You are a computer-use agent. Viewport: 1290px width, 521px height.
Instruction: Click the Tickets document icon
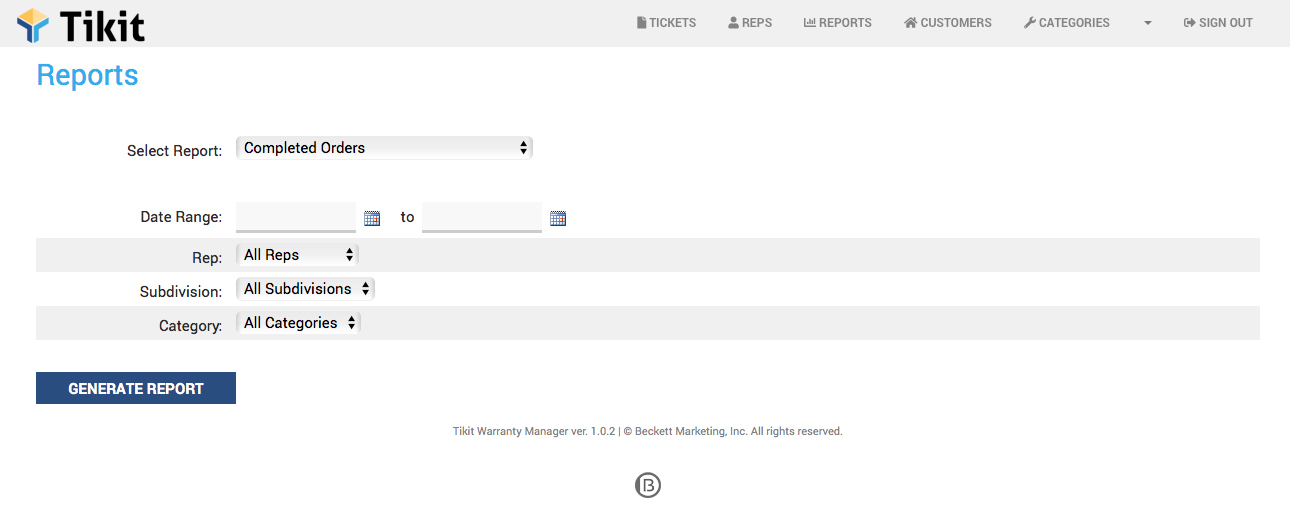click(642, 23)
